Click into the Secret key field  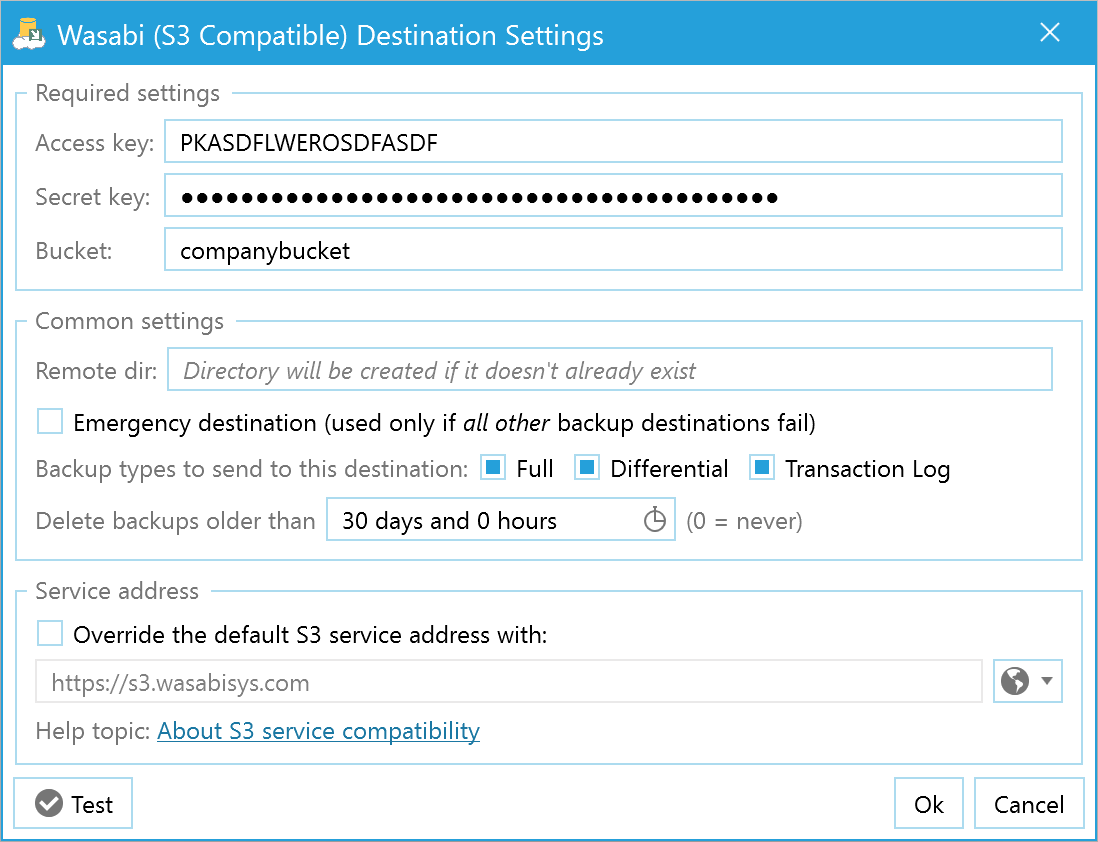(x=613, y=195)
